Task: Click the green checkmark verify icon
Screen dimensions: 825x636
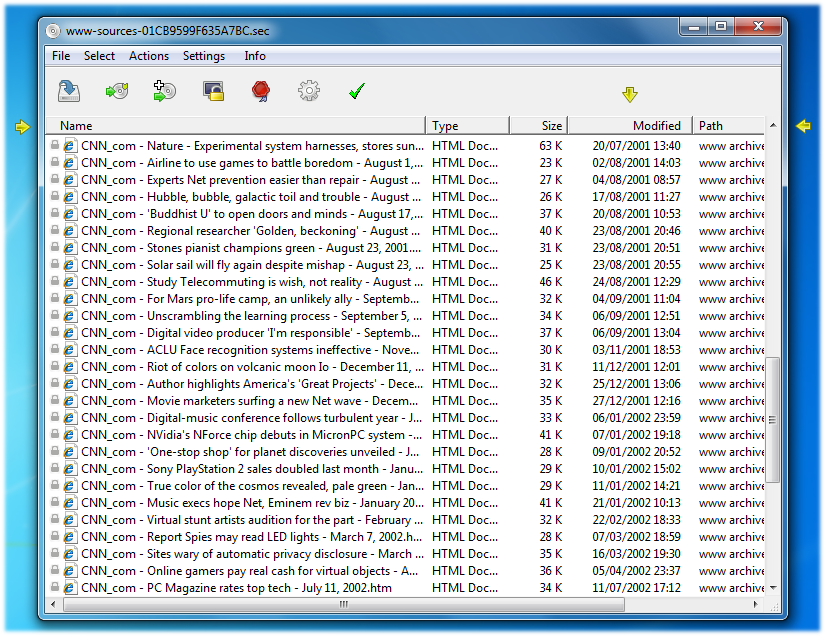Action: [357, 90]
